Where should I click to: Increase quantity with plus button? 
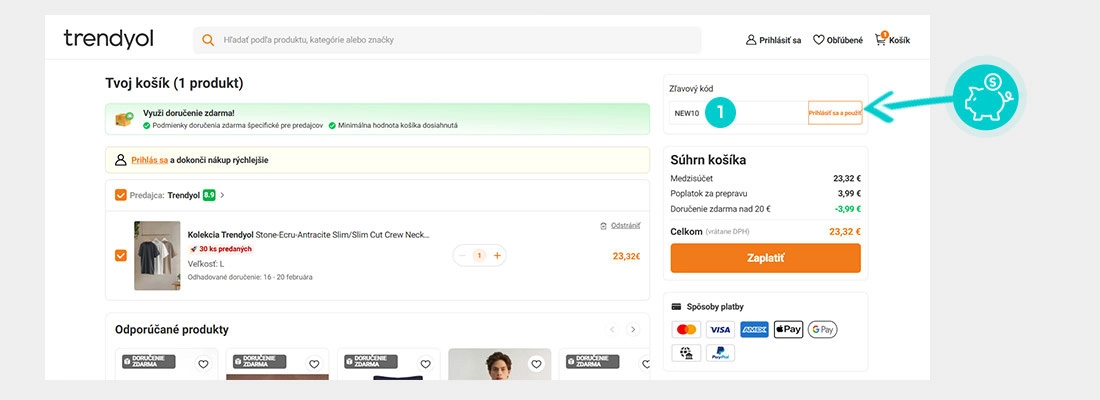[497, 255]
